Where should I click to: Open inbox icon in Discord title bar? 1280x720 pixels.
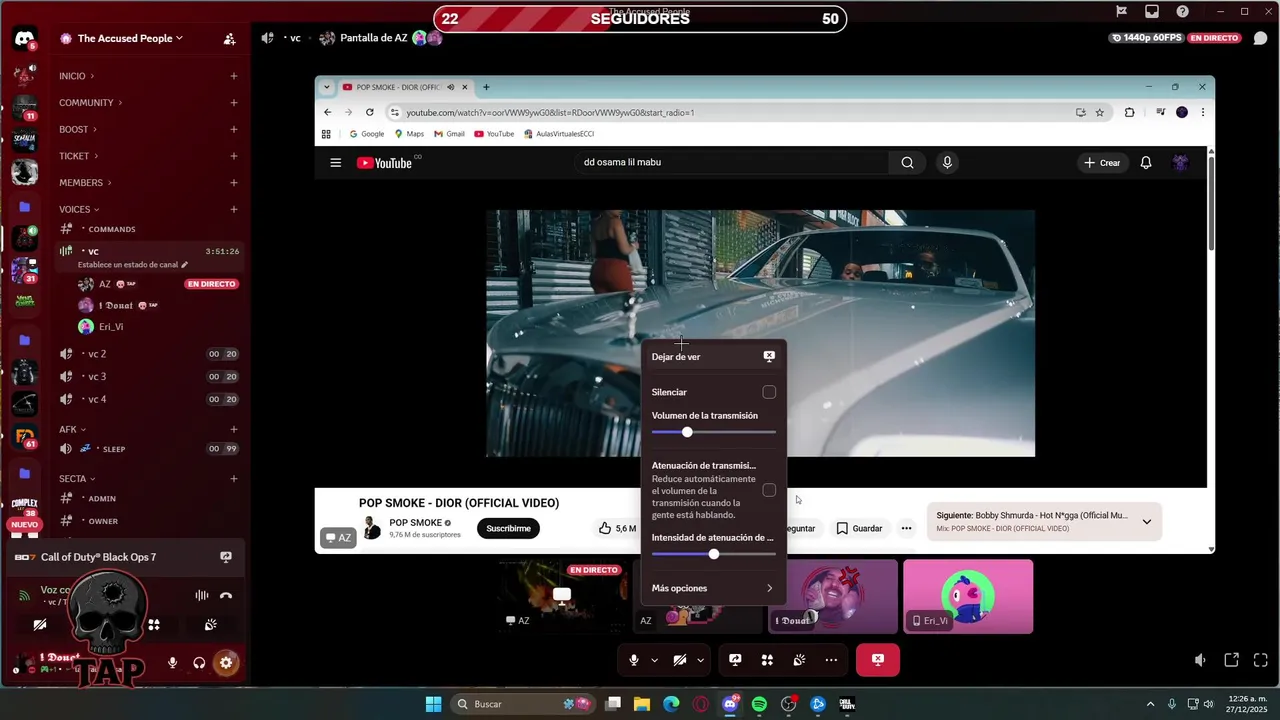tap(1152, 12)
